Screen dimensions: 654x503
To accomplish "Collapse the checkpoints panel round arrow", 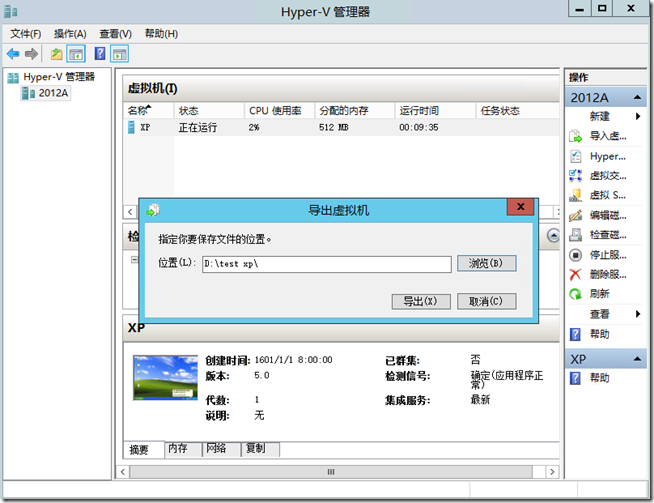I will point(553,236).
